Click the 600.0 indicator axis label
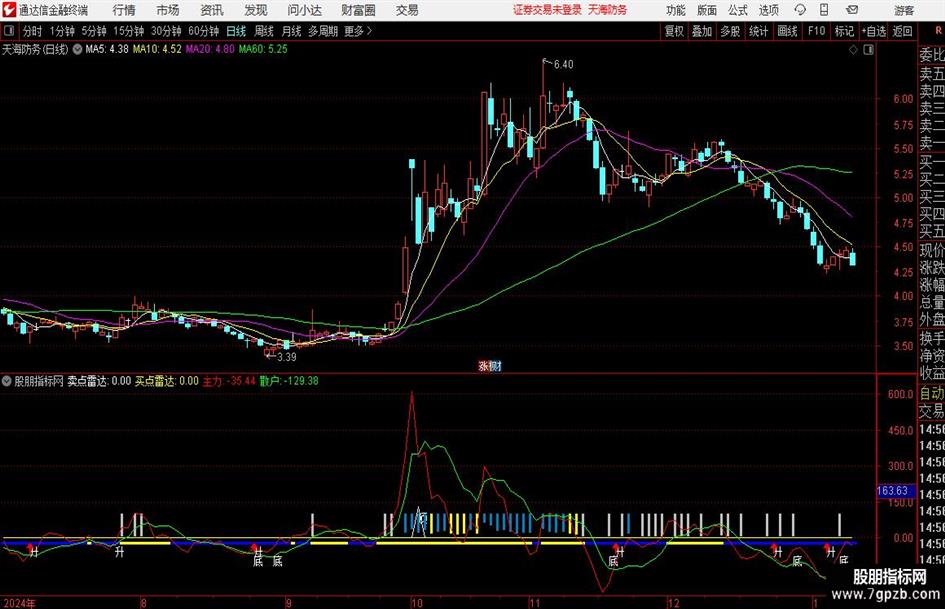Viewport: 945px width, 609px height. click(x=900, y=394)
